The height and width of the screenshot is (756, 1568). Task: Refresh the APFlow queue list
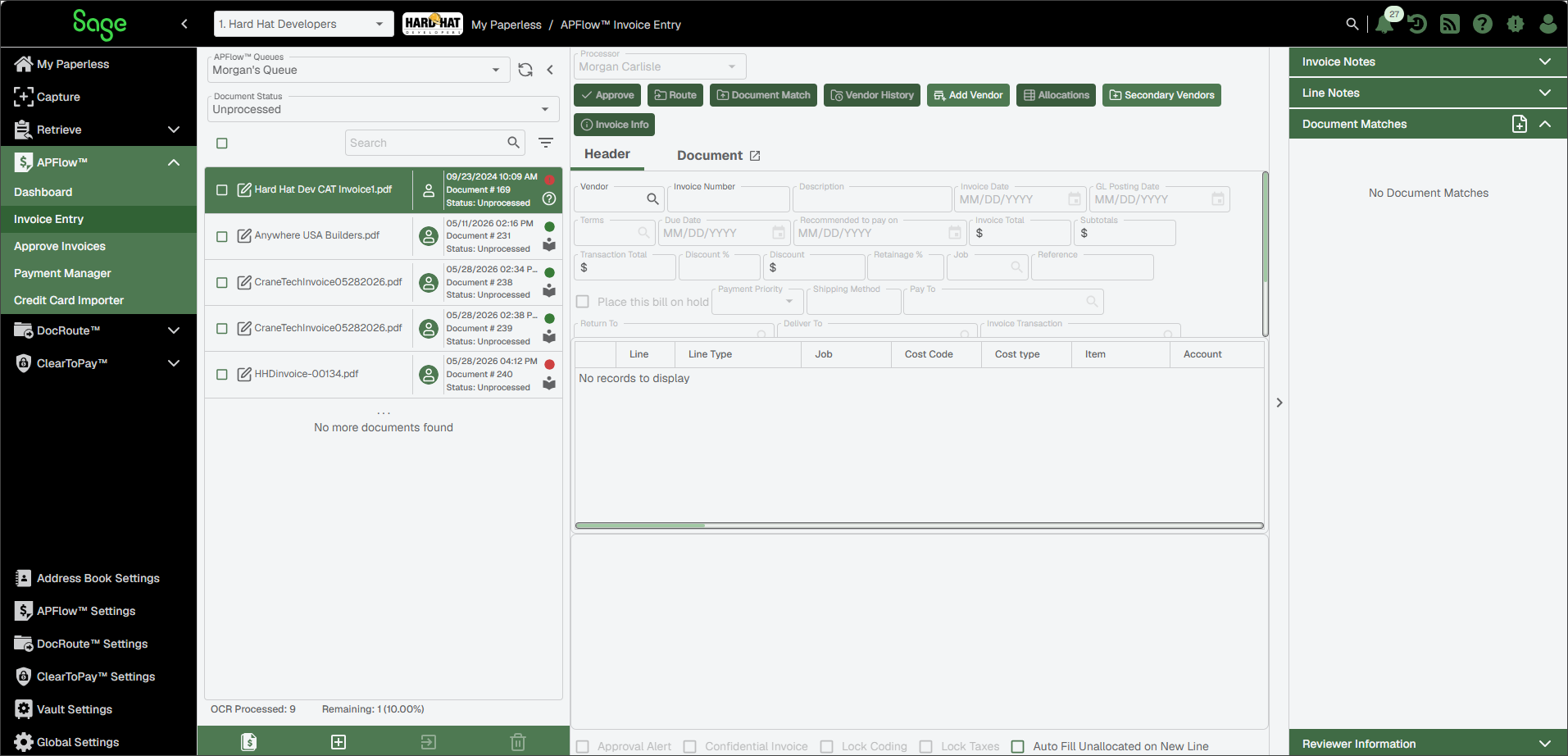pos(525,70)
